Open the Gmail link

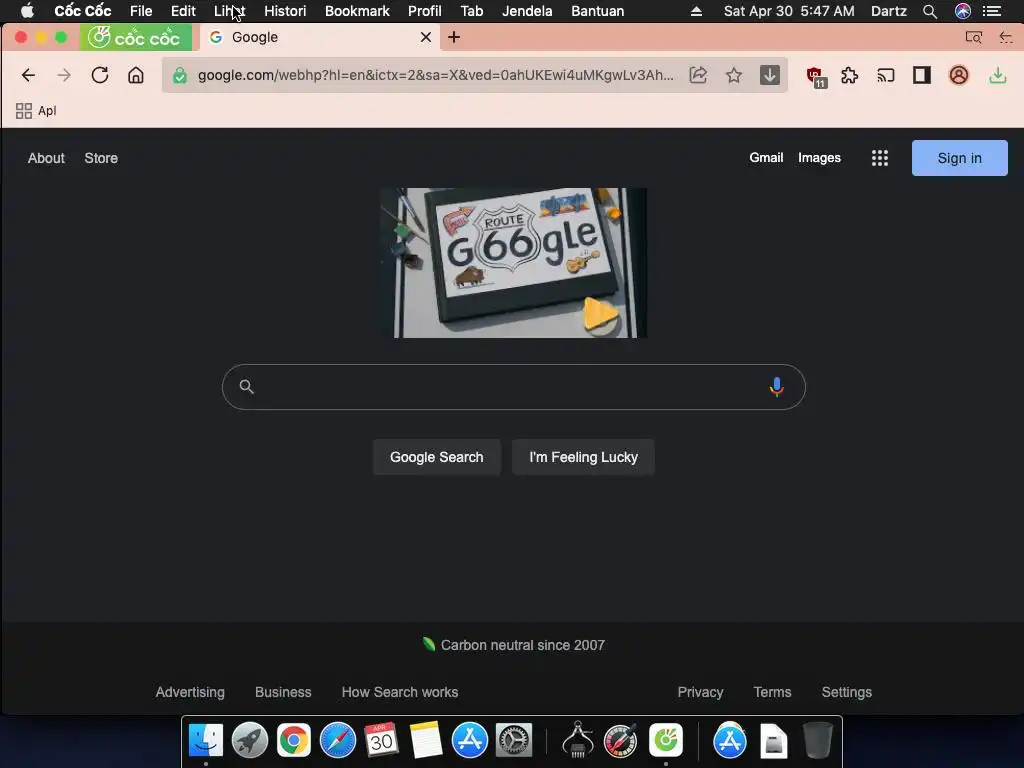(766, 157)
